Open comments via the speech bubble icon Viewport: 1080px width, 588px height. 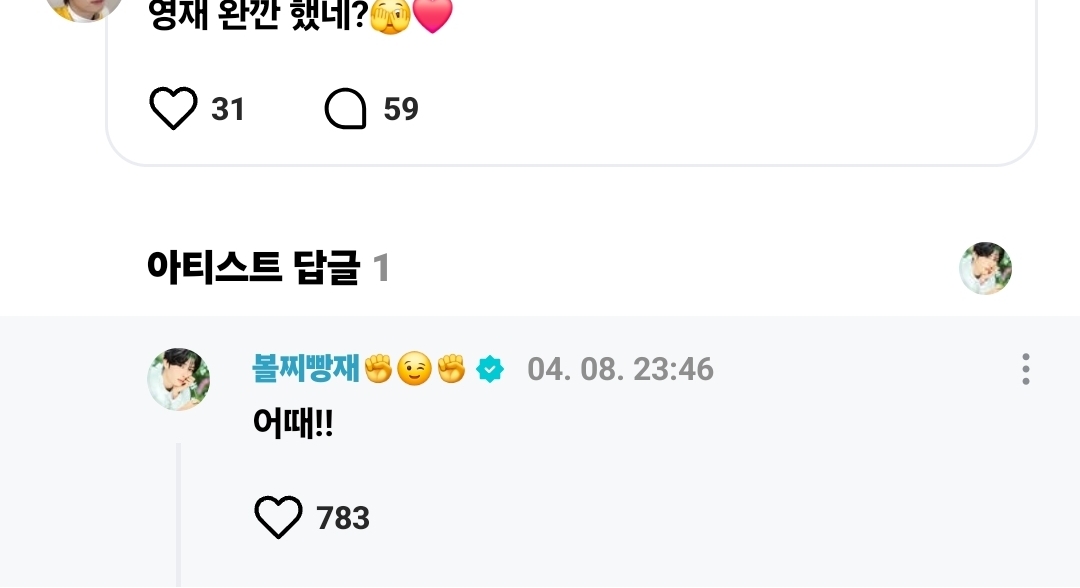pos(345,108)
